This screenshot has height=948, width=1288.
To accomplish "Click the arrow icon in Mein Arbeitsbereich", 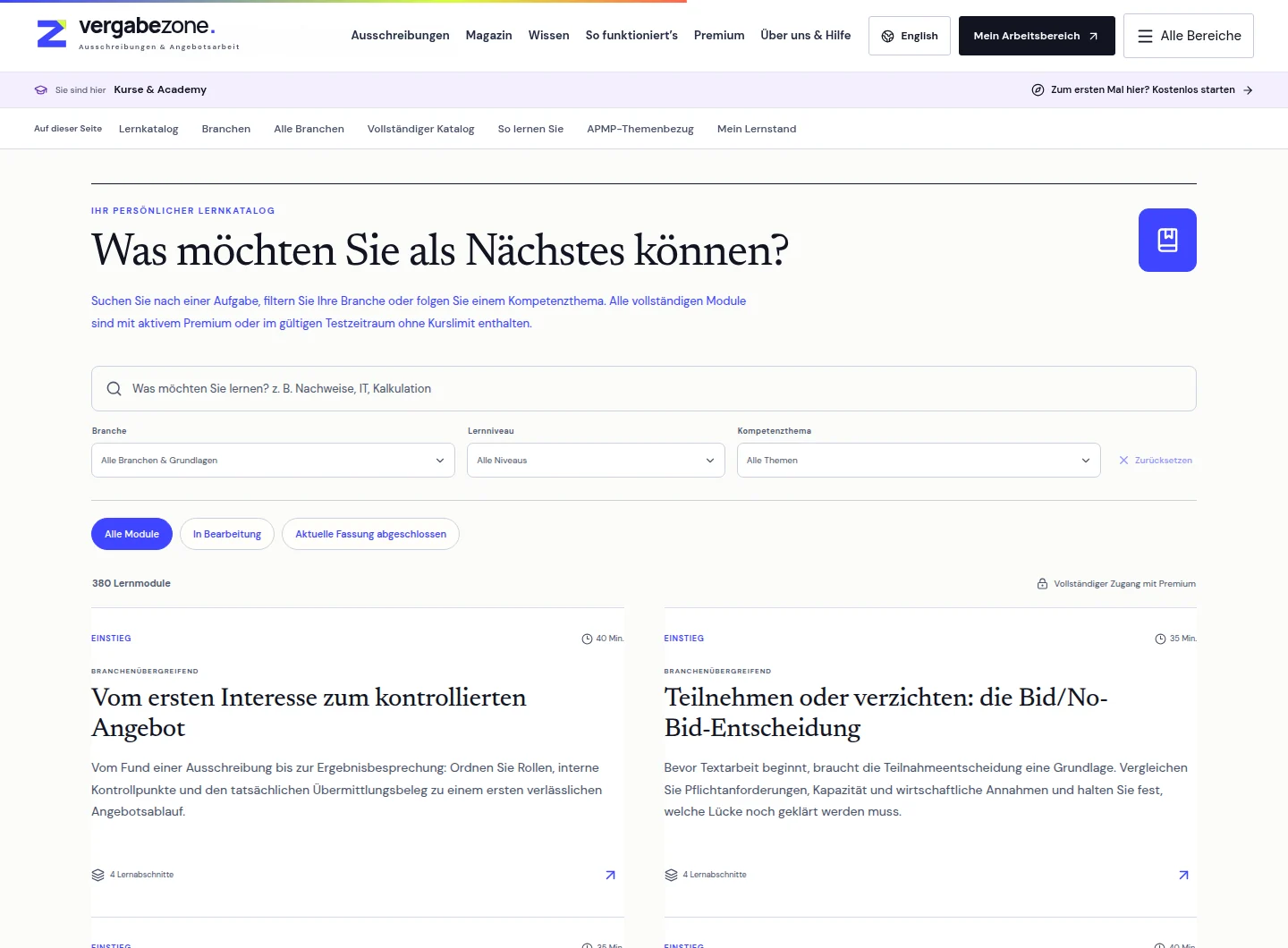I will [x=1093, y=36].
